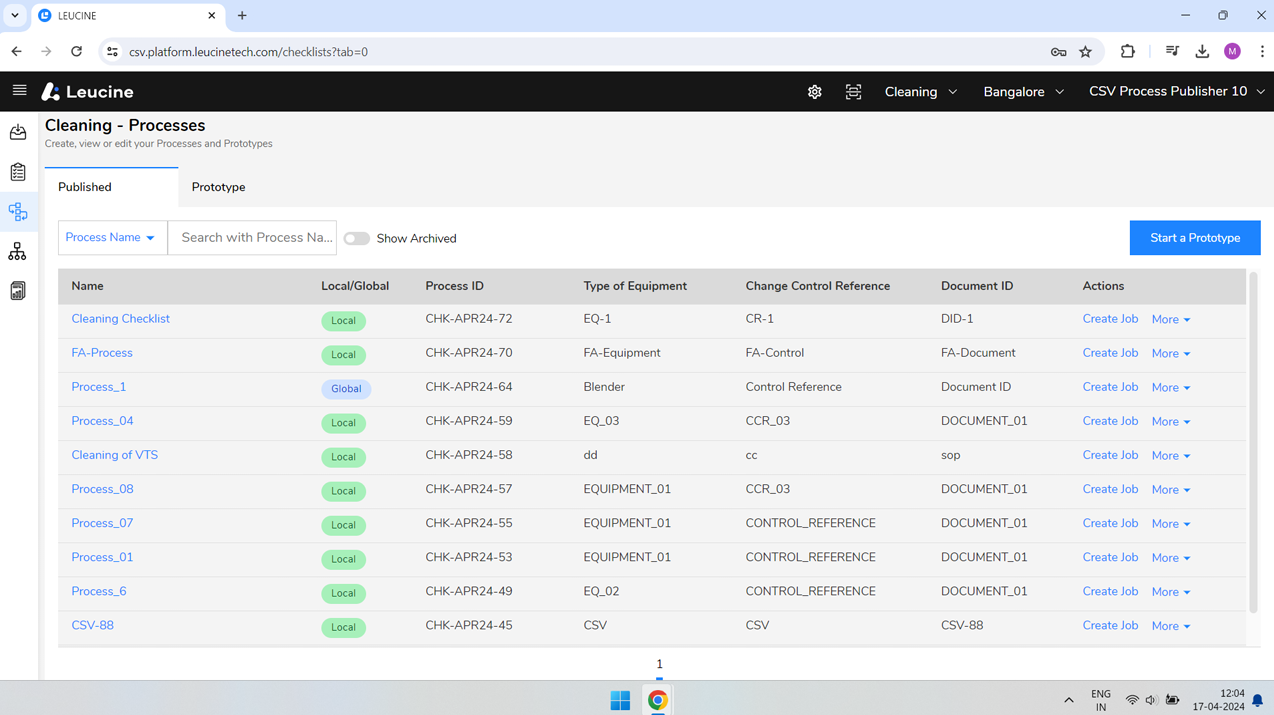Open the Jobs inbox icon in sidebar

pyautogui.click(x=18, y=132)
